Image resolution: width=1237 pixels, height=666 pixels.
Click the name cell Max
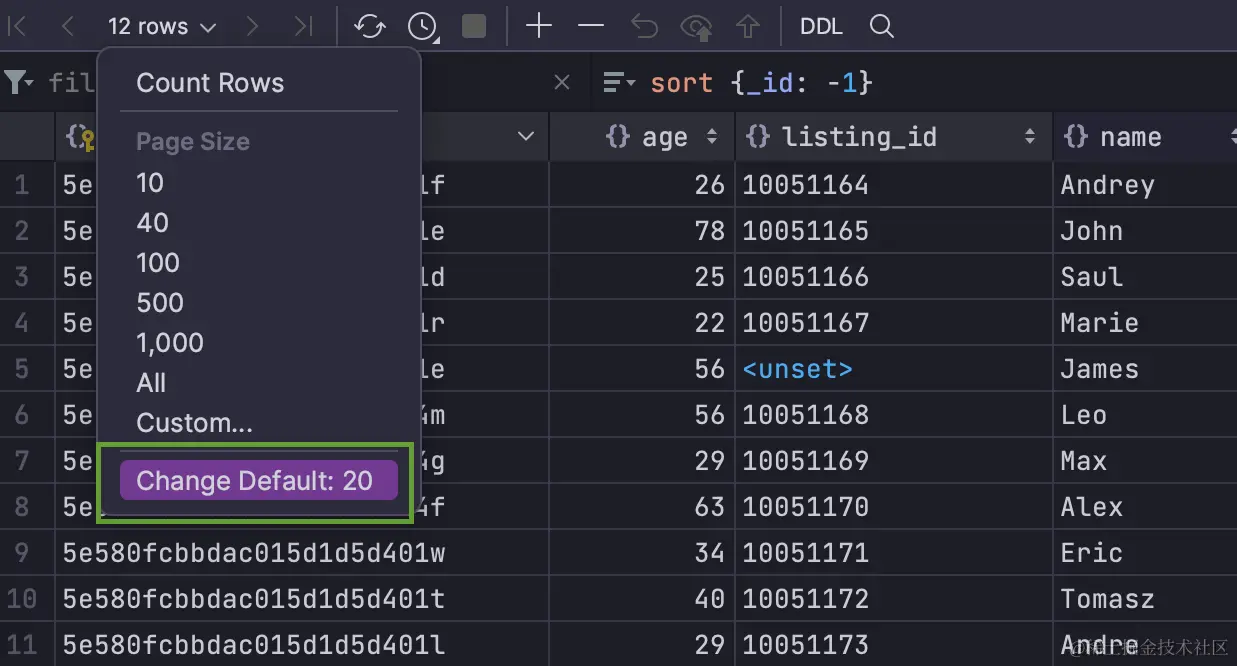pos(1145,461)
